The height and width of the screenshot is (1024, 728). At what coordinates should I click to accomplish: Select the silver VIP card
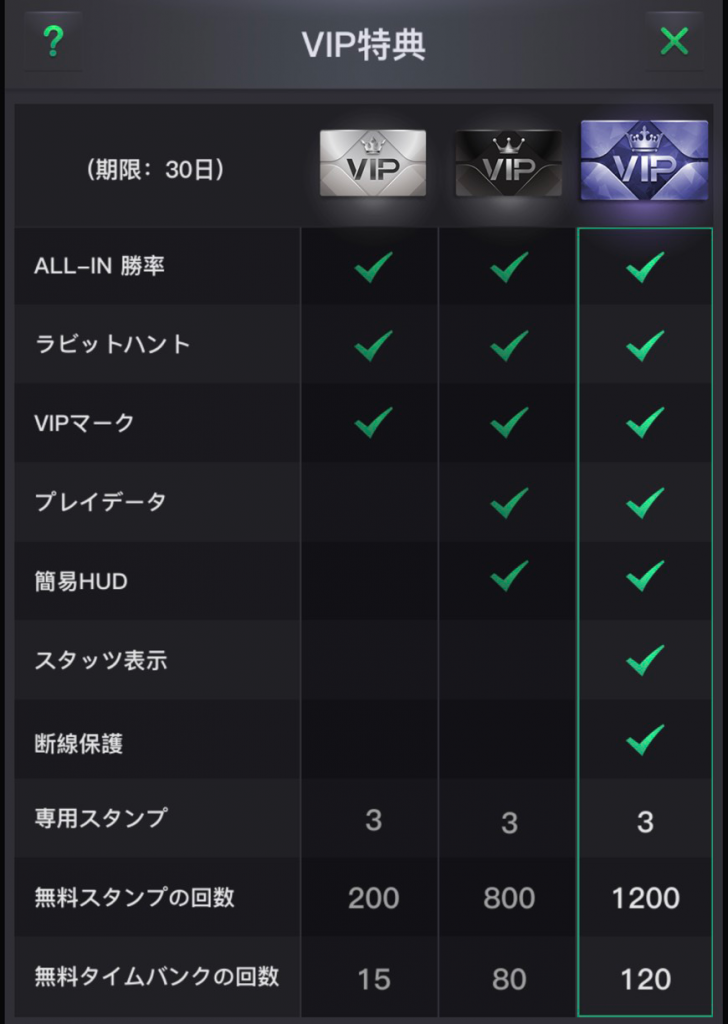(x=373, y=163)
